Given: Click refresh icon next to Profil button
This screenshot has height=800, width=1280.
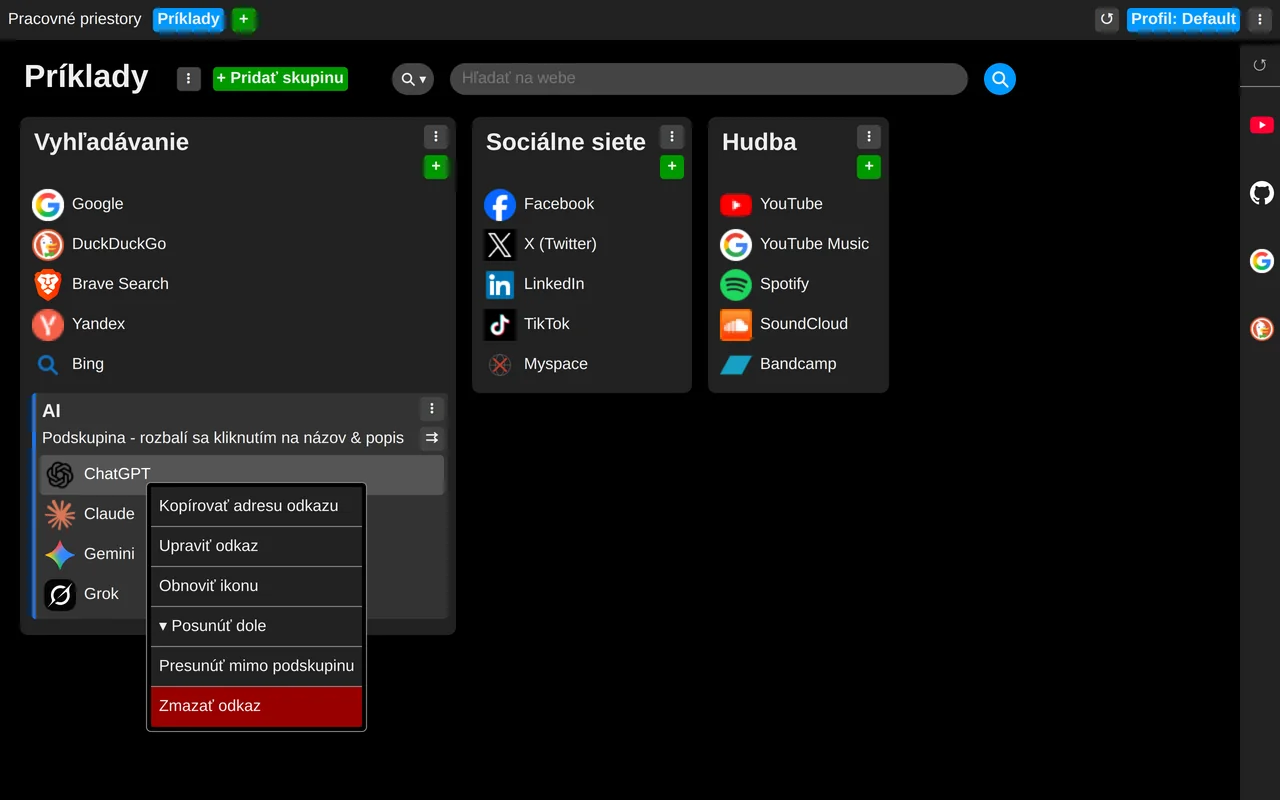Looking at the screenshot, I should tap(1107, 19).
